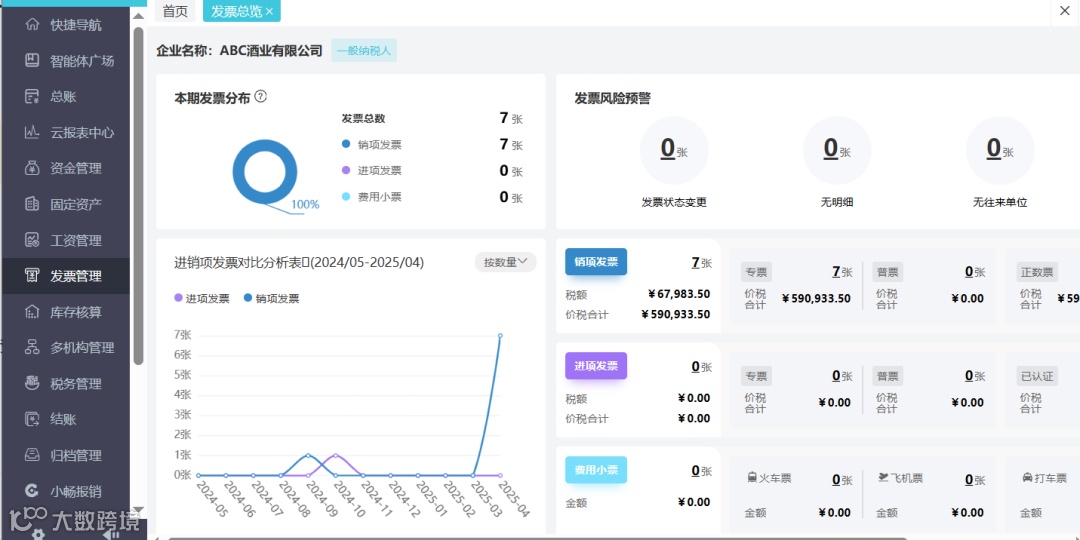1080x540 pixels.
Task: Click the 0 count above 发票状态变更
Action: point(667,147)
